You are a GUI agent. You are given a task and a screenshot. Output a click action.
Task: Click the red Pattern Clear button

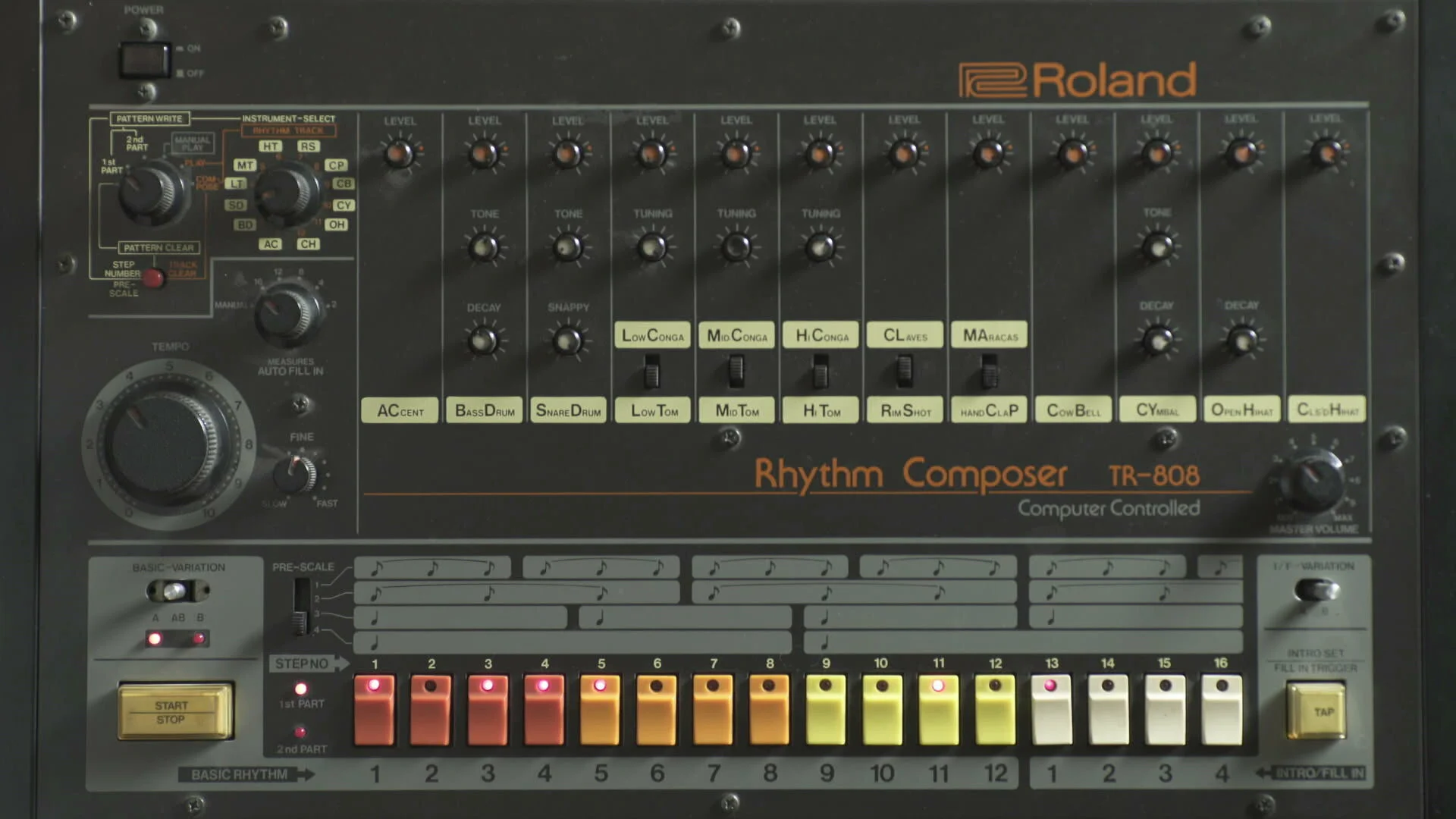click(x=153, y=278)
